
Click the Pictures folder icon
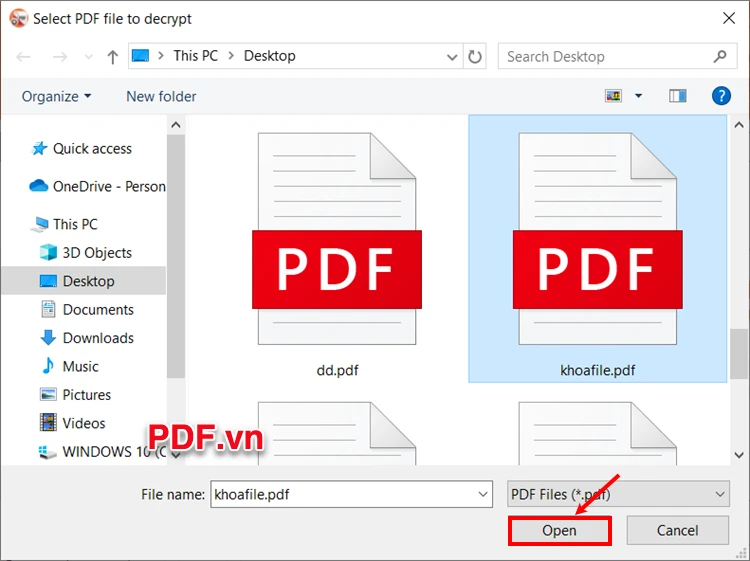click(48, 395)
